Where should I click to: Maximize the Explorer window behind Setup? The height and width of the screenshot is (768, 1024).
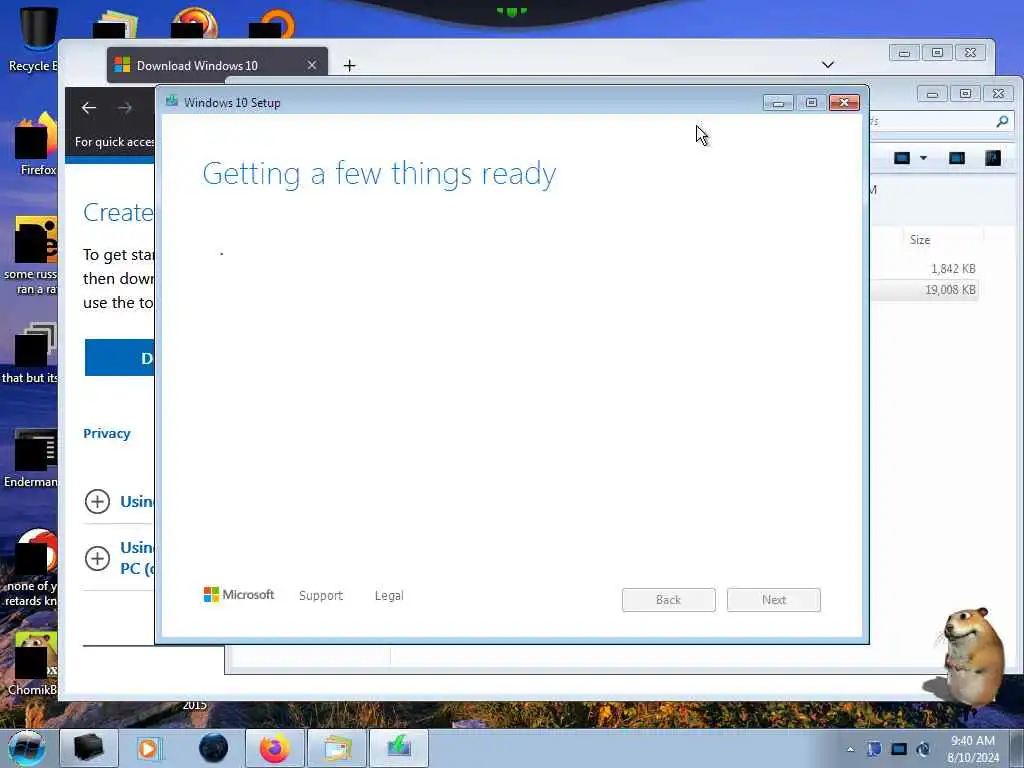click(x=965, y=94)
